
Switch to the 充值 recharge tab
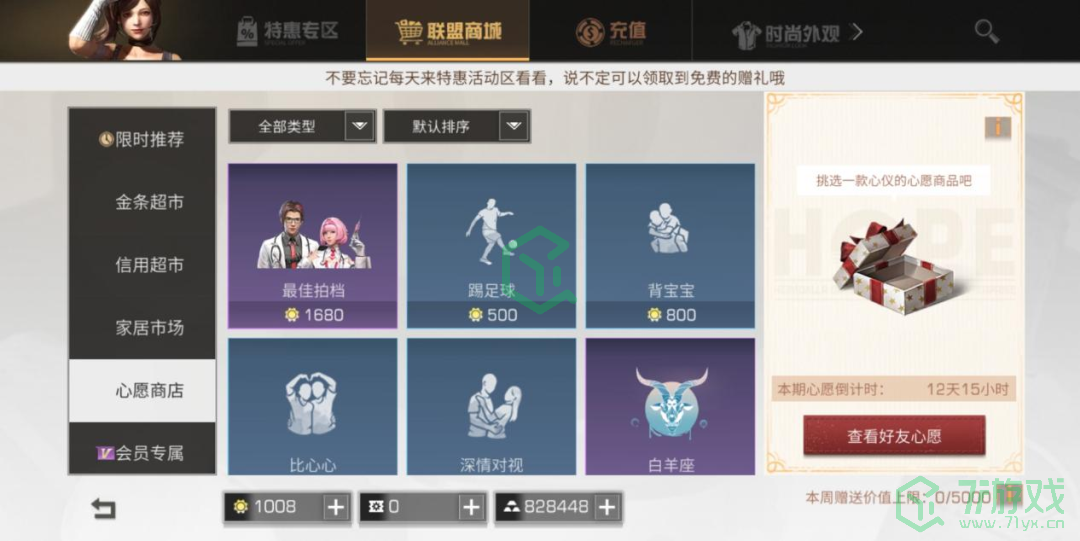coord(610,31)
